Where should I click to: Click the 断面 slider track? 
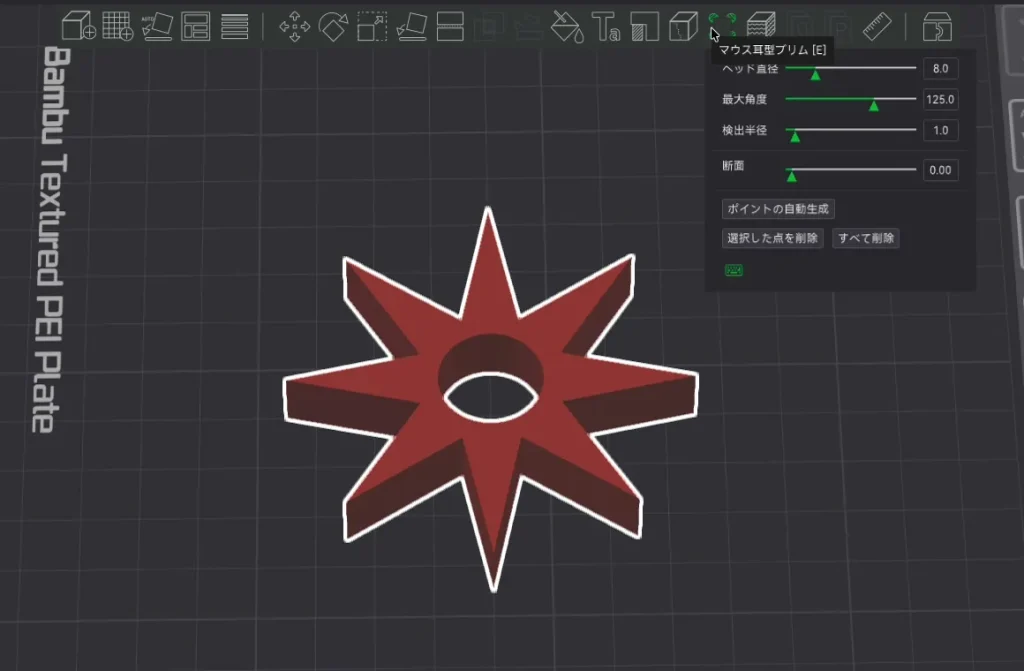(x=850, y=169)
